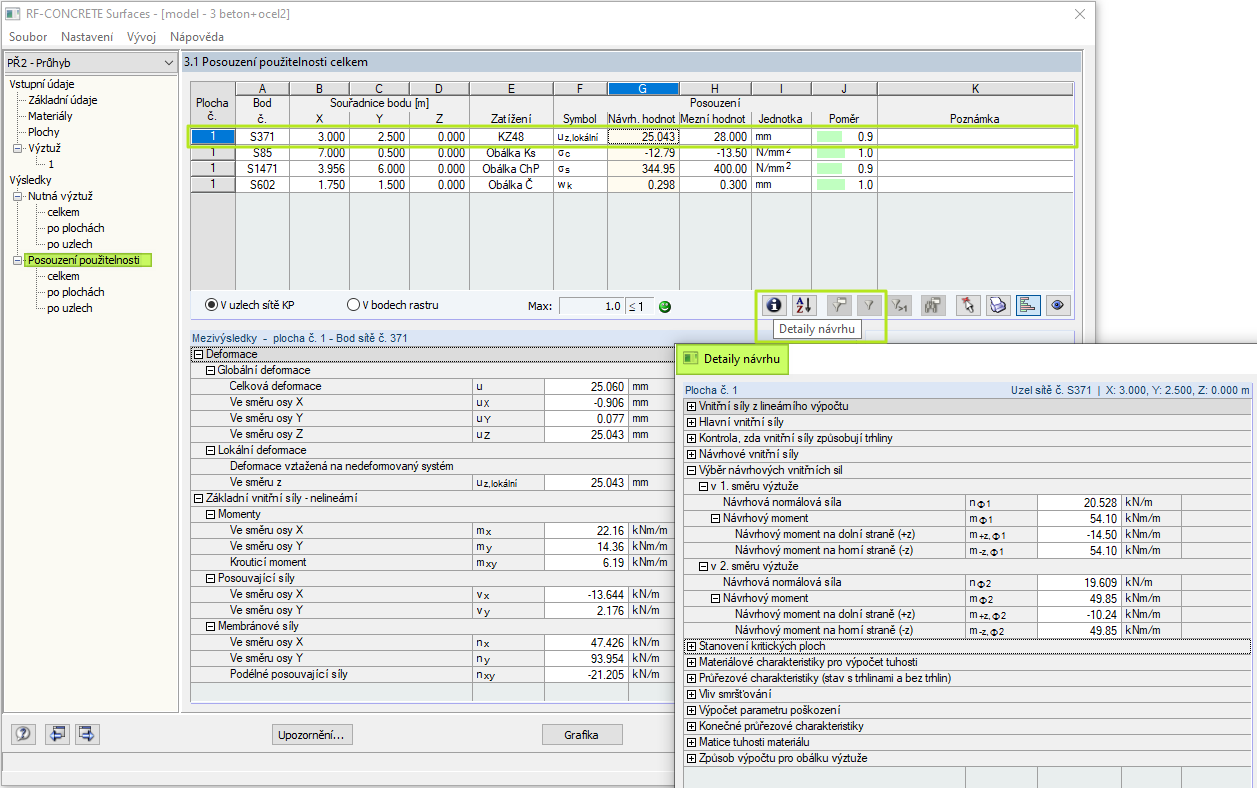
Task: Open the Nápověda menu
Action: point(197,37)
